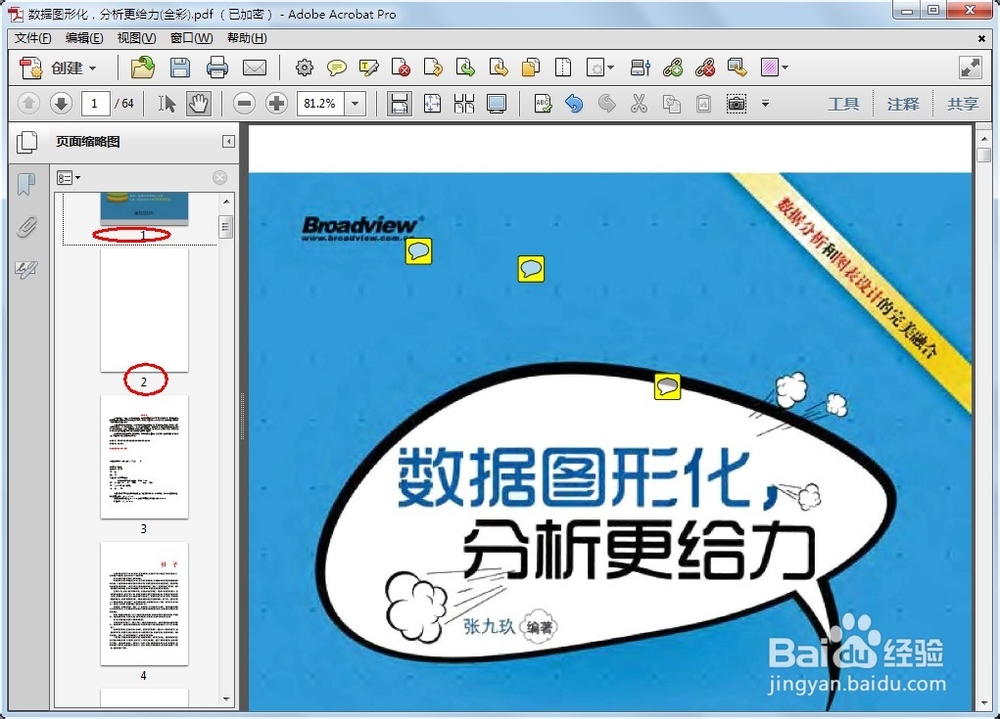
Task: Open the File (文件) menu
Action: tap(33, 38)
